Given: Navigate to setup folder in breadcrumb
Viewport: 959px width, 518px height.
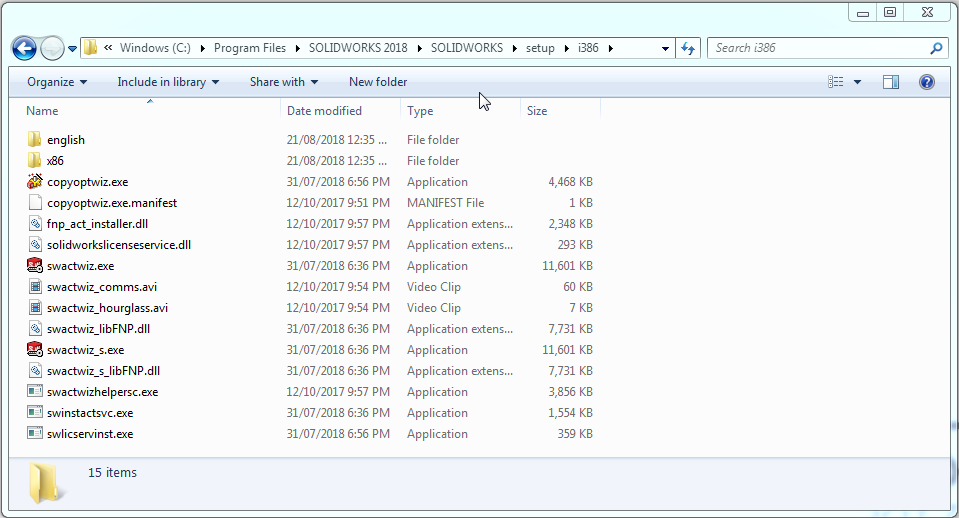Looking at the screenshot, I should [540, 48].
